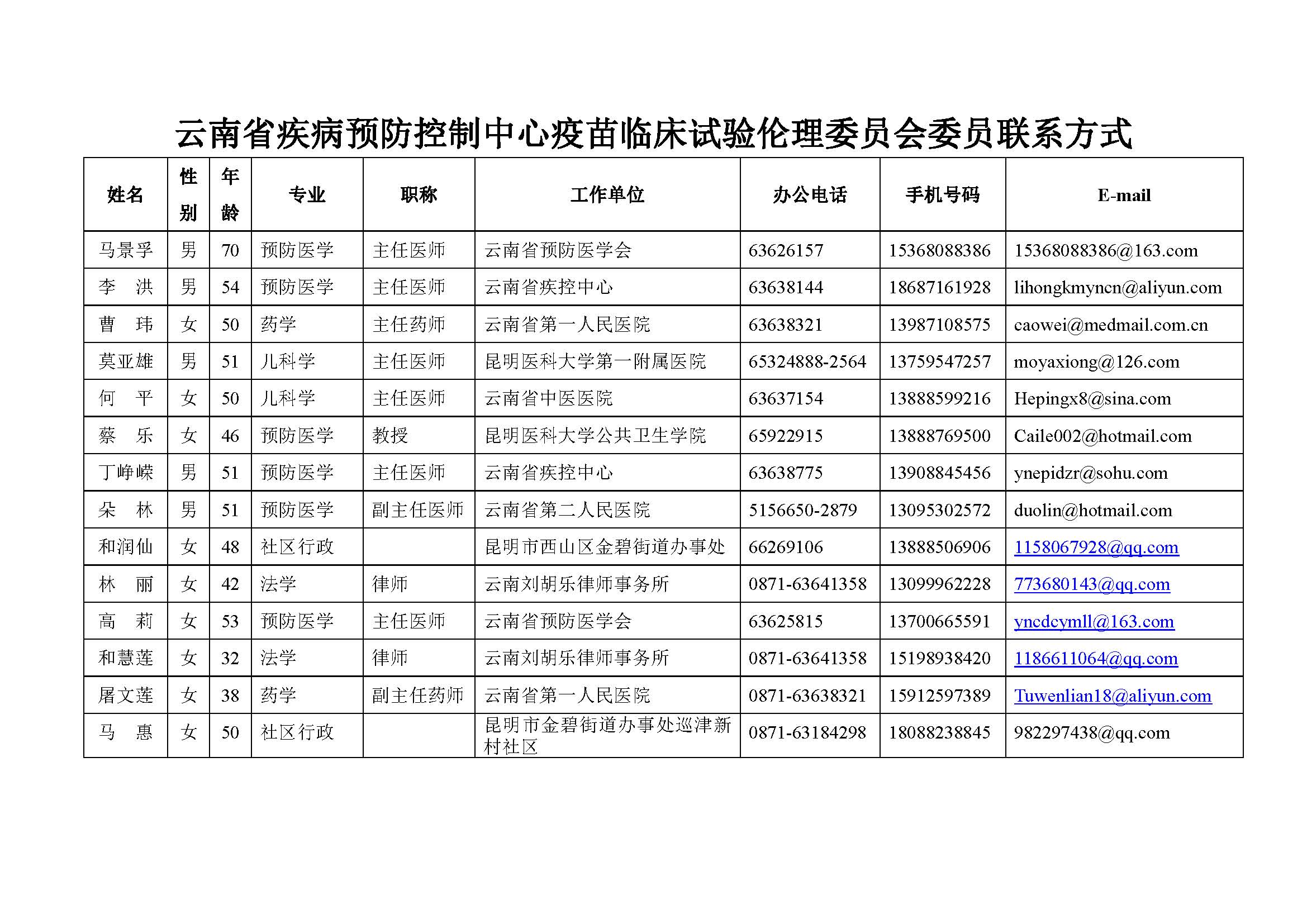Open the yncdcymll@163.com email link
Image resolution: width=1307 pixels, height=924 pixels.
click(1094, 621)
